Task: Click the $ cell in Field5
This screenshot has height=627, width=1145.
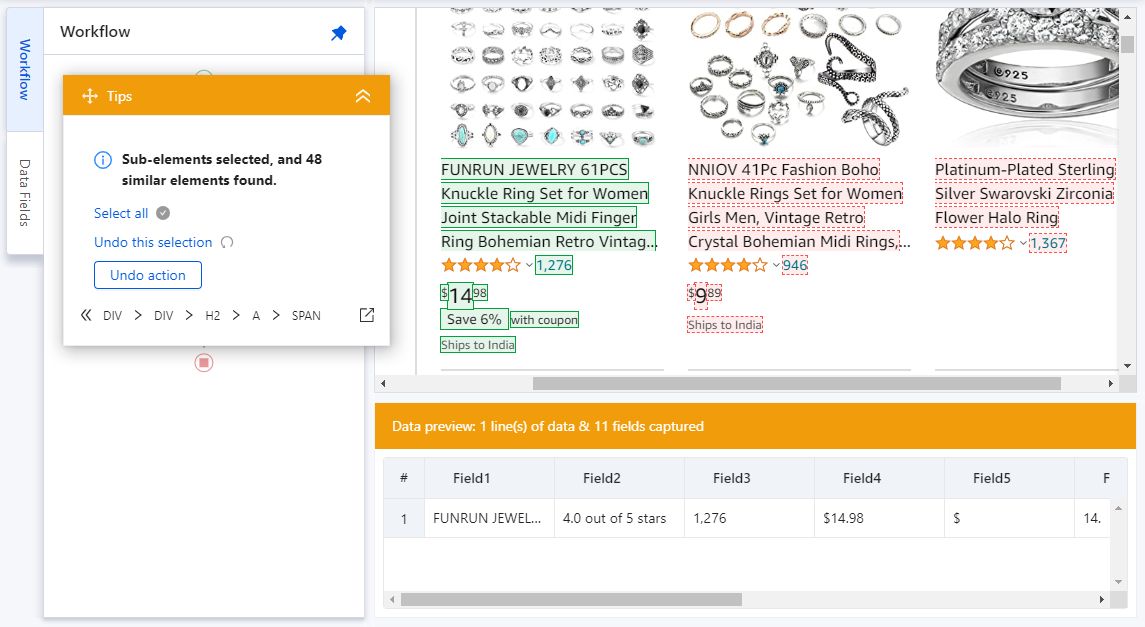Action: (1009, 518)
